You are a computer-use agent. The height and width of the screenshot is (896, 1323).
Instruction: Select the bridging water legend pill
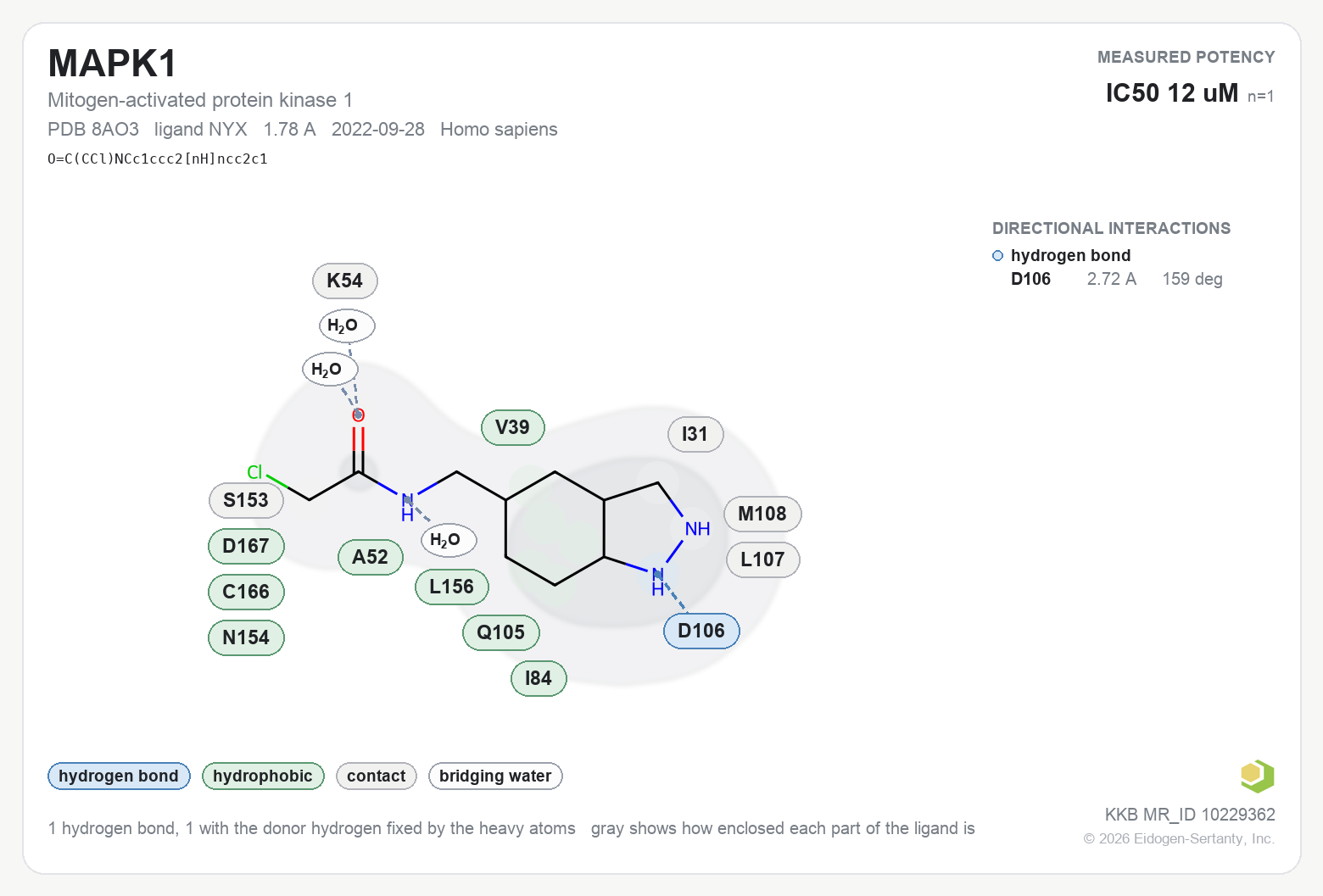pos(495,776)
